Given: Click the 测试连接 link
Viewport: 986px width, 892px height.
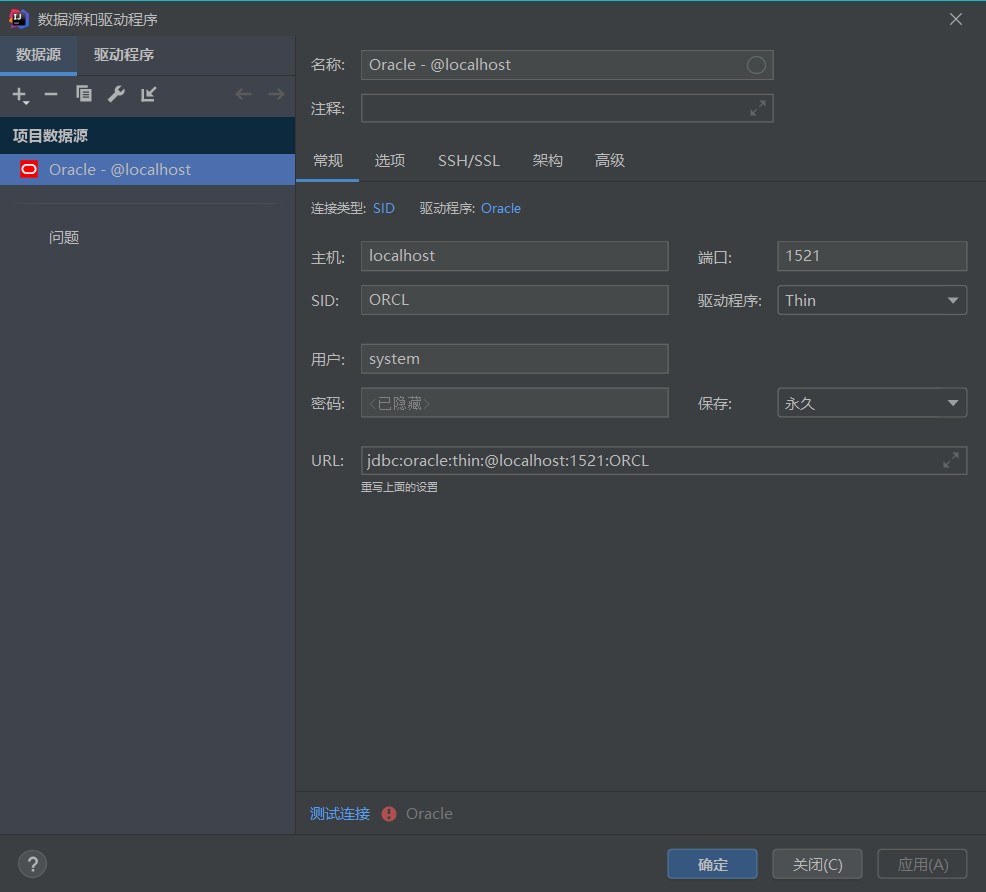Looking at the screenshot, I should (x=340, y=813).
